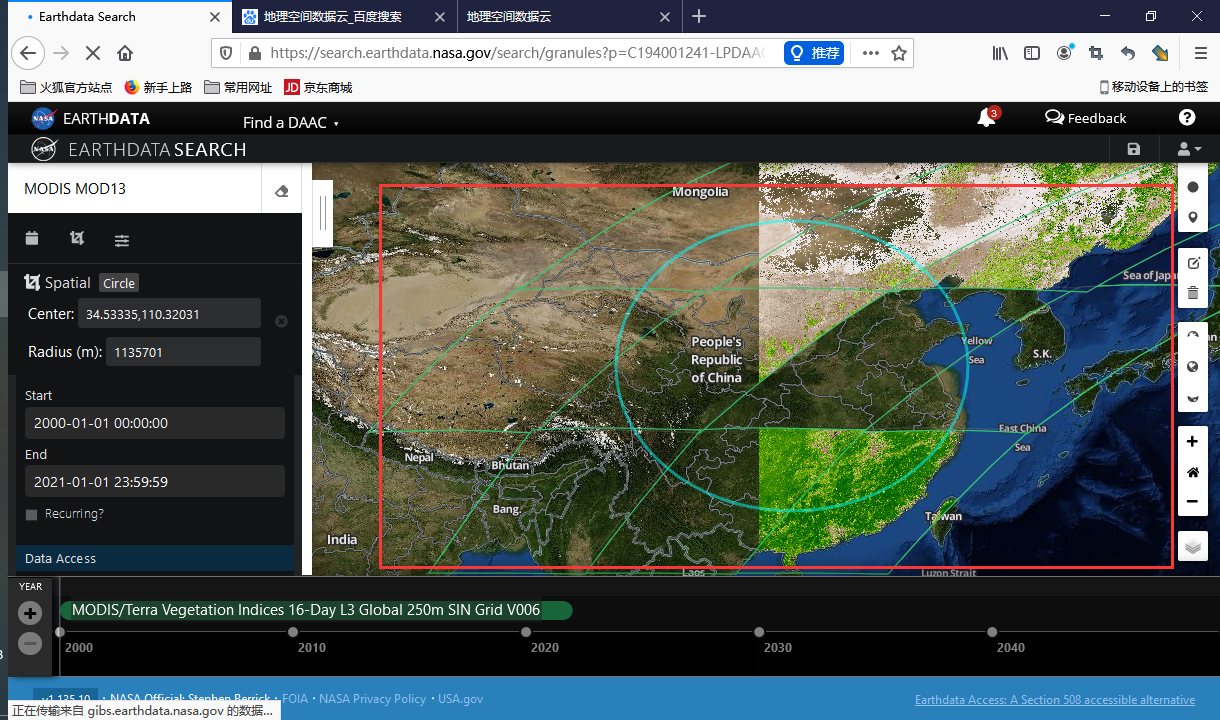The image size is (1220, 720).
Task: Enable the Recurring? checkbox
Action: click(33, 513)
